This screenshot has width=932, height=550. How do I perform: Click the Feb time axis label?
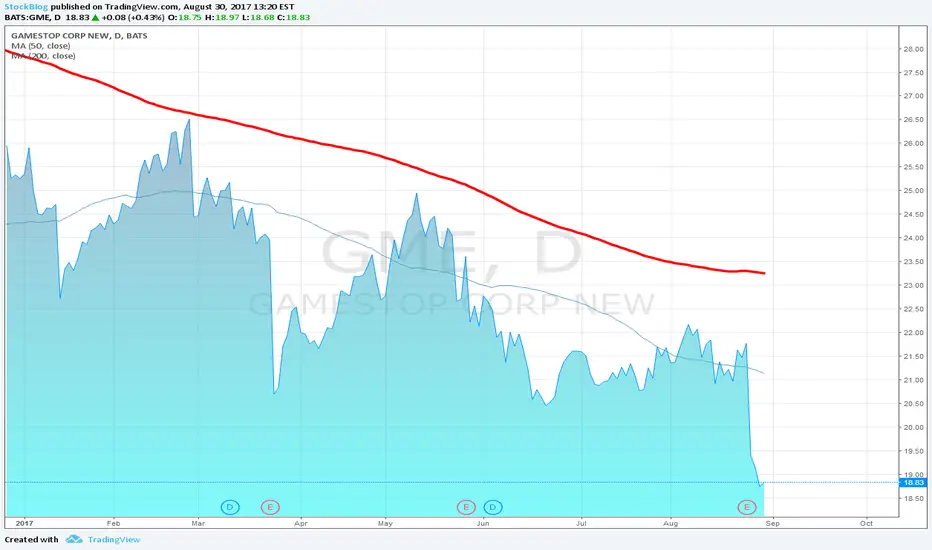point(113,523)
